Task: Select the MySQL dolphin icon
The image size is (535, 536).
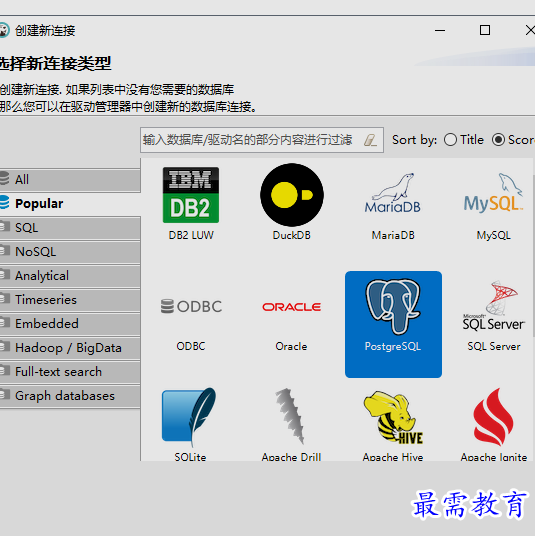Action: pyautogui.click(x=493, y=193)
